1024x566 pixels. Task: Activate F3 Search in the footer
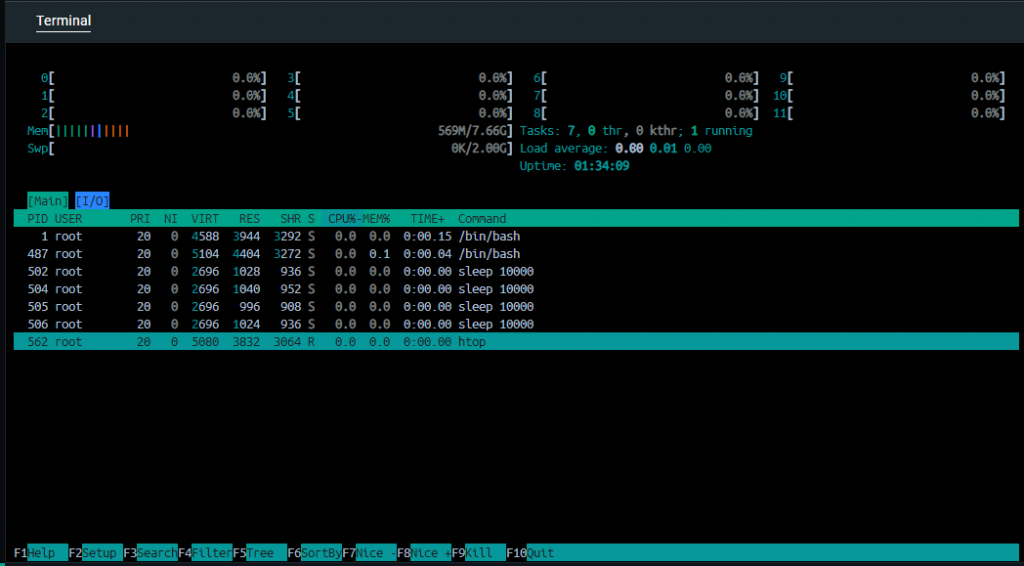coord(150,553)
